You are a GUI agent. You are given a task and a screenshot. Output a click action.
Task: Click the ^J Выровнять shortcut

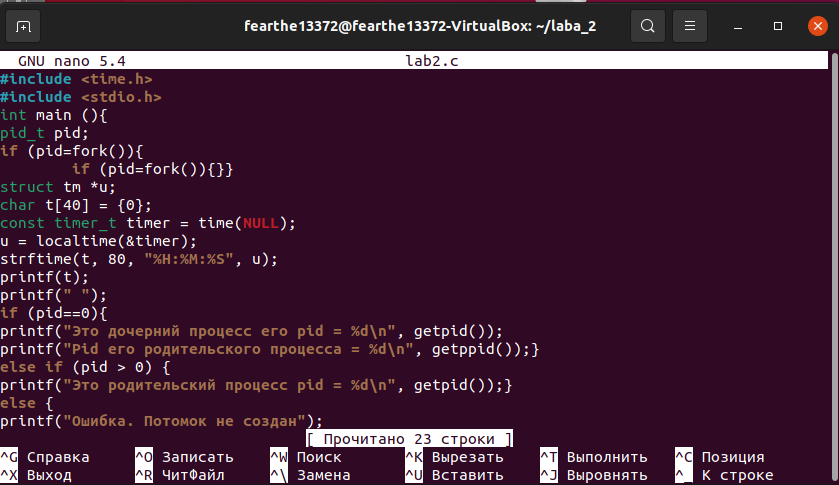594,475
